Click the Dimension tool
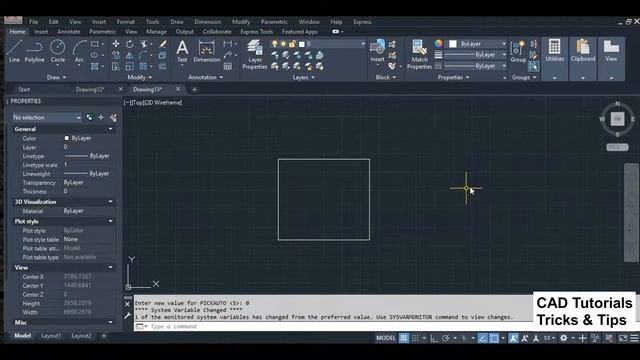The image size is (640, 360). 207,51
